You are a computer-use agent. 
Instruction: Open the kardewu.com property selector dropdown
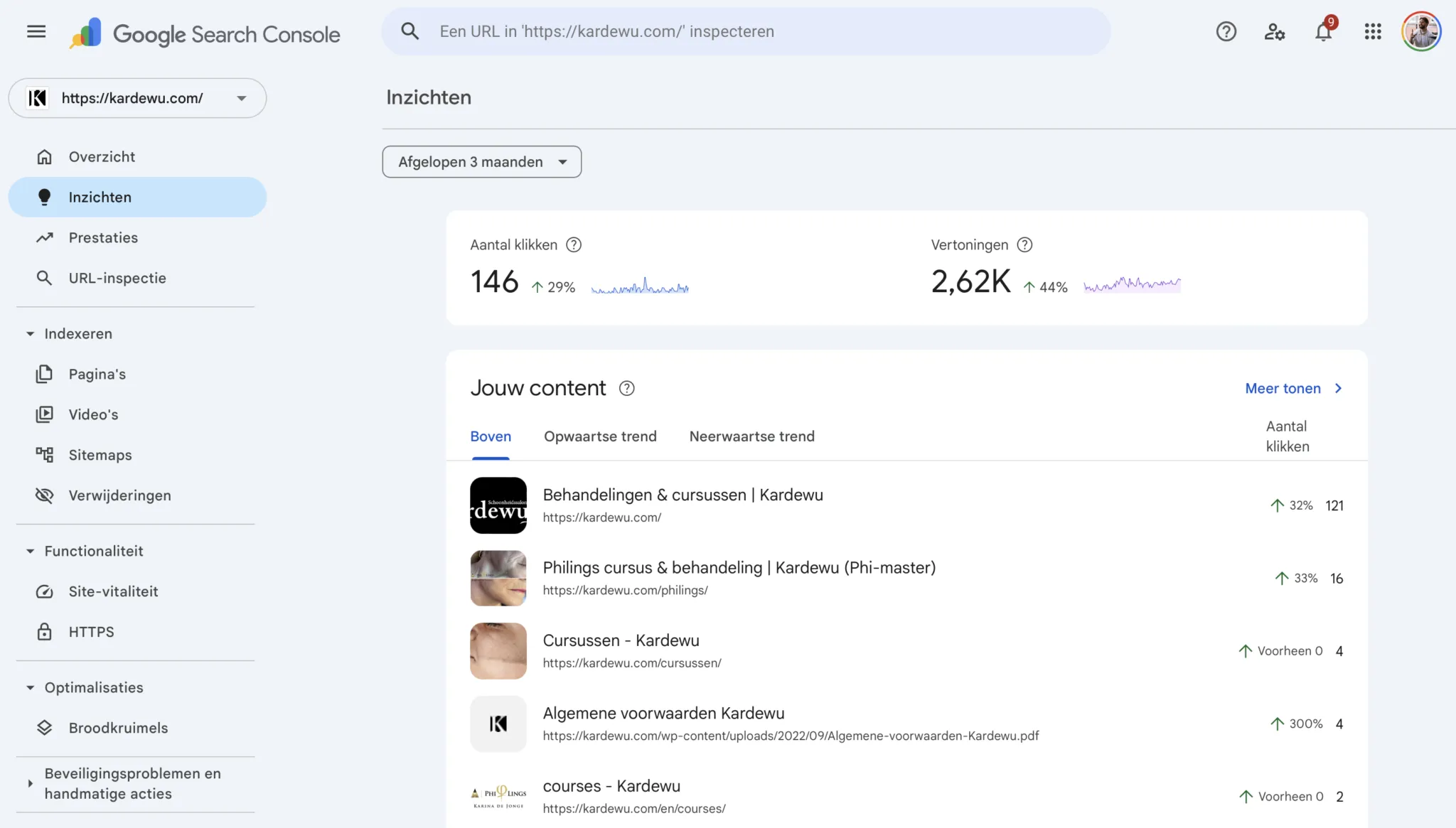[137, 98]
